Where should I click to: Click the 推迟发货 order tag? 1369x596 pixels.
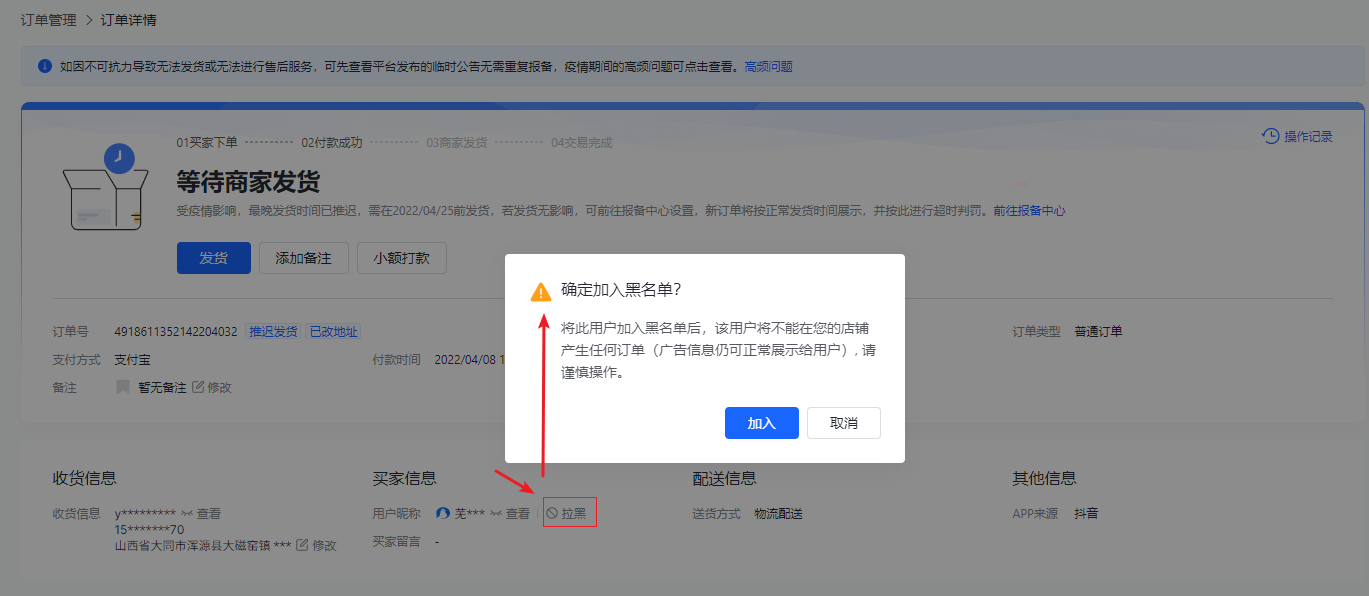pos(273,332)
